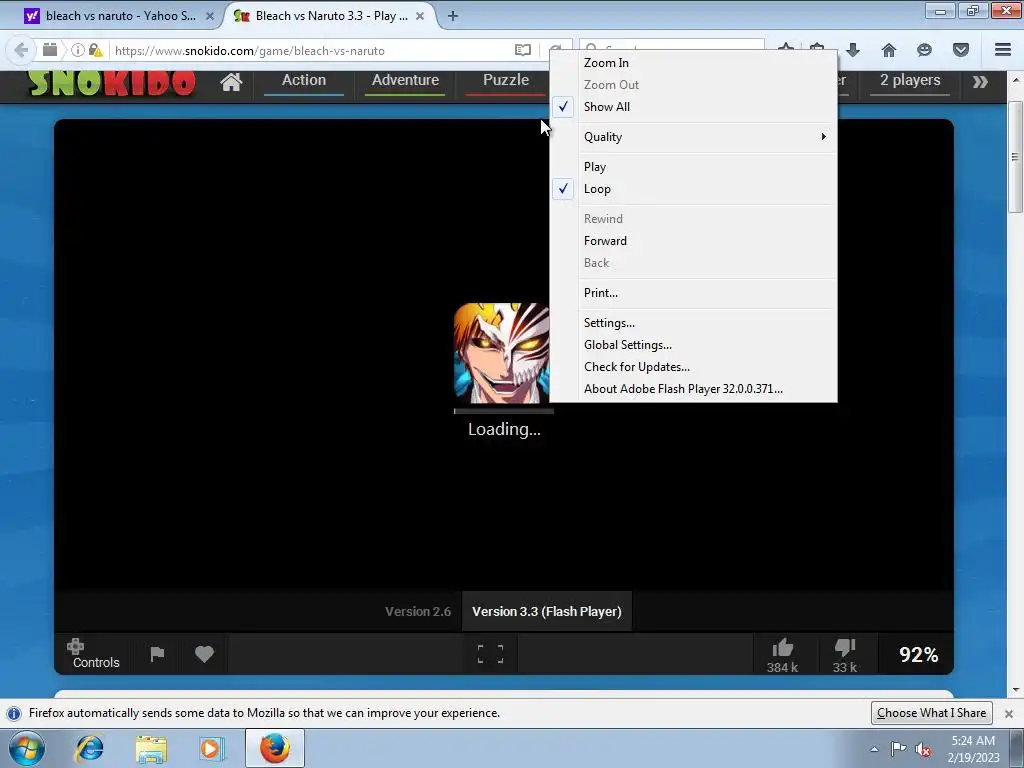Open About Adobe Flash Player 32.0.0.371
The image size is (1024, 768).
[x=693, y=389]
